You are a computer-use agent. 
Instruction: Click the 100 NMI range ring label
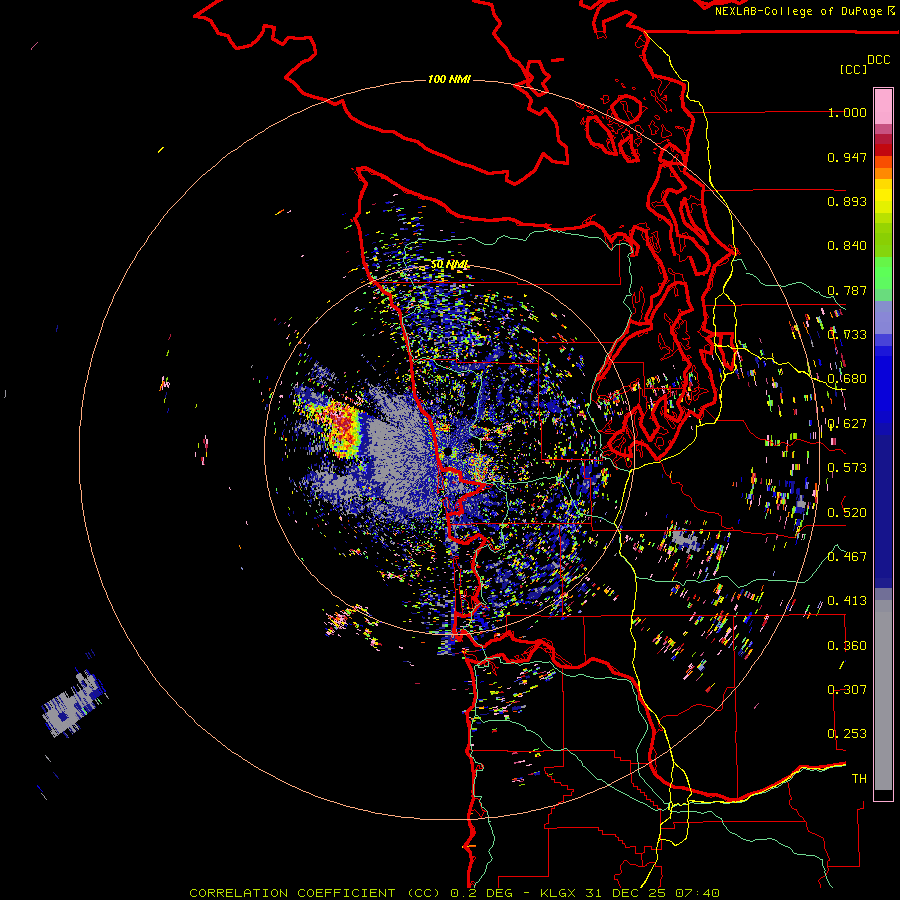[x=449, y=79]
